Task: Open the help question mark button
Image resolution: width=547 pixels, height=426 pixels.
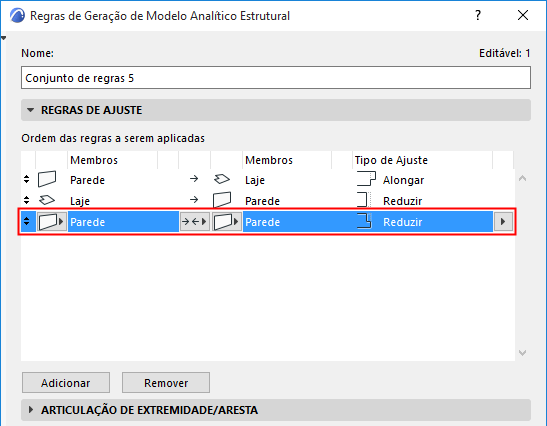Action: pos(478,15)
